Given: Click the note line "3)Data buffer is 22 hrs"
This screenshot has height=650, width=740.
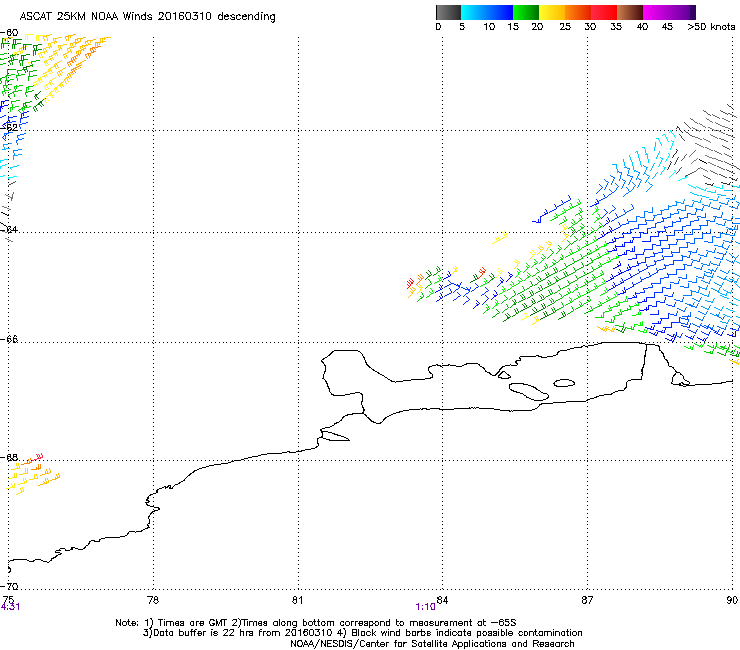Looking at the screenshot, I should point(362,633).
